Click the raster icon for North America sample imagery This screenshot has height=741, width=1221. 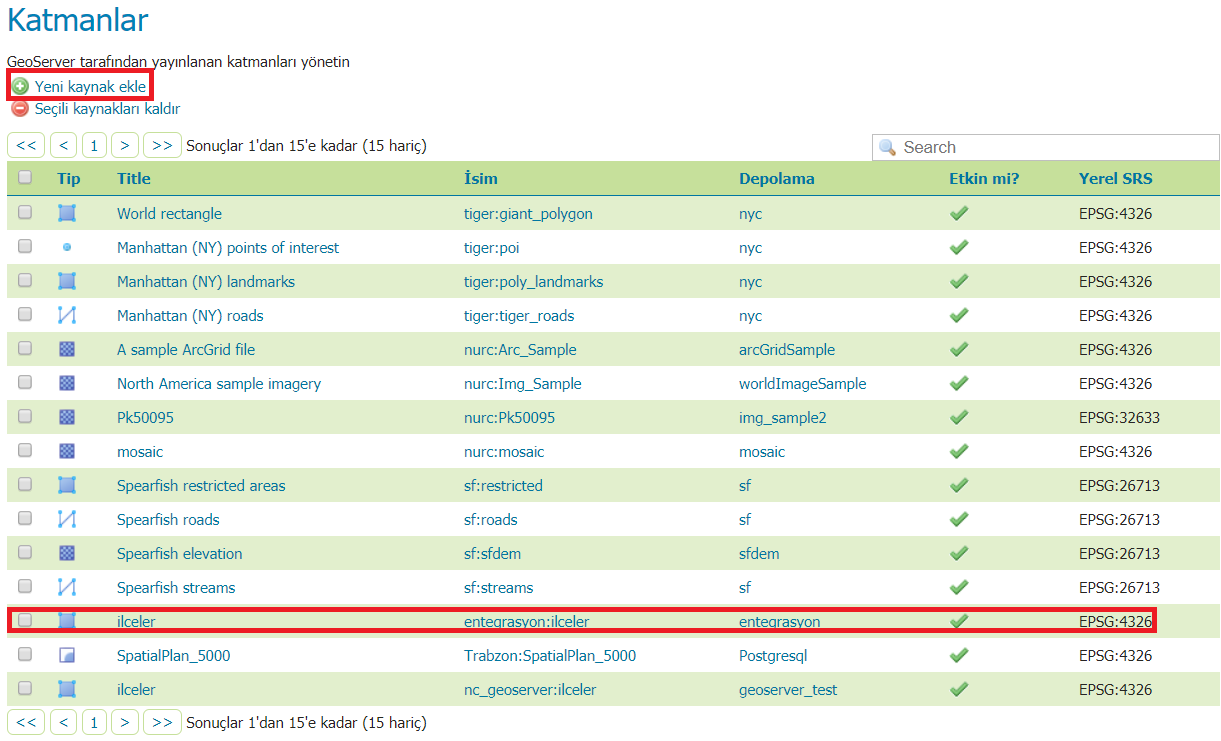pyautogui.click(x=67, y=383)
